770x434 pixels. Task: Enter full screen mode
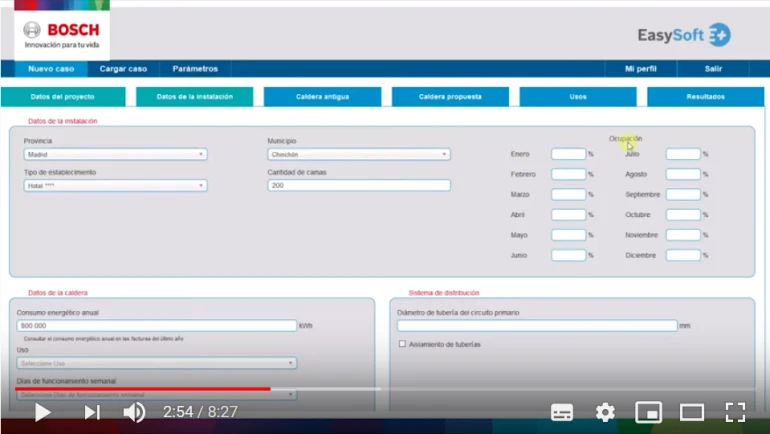[735, 412]
